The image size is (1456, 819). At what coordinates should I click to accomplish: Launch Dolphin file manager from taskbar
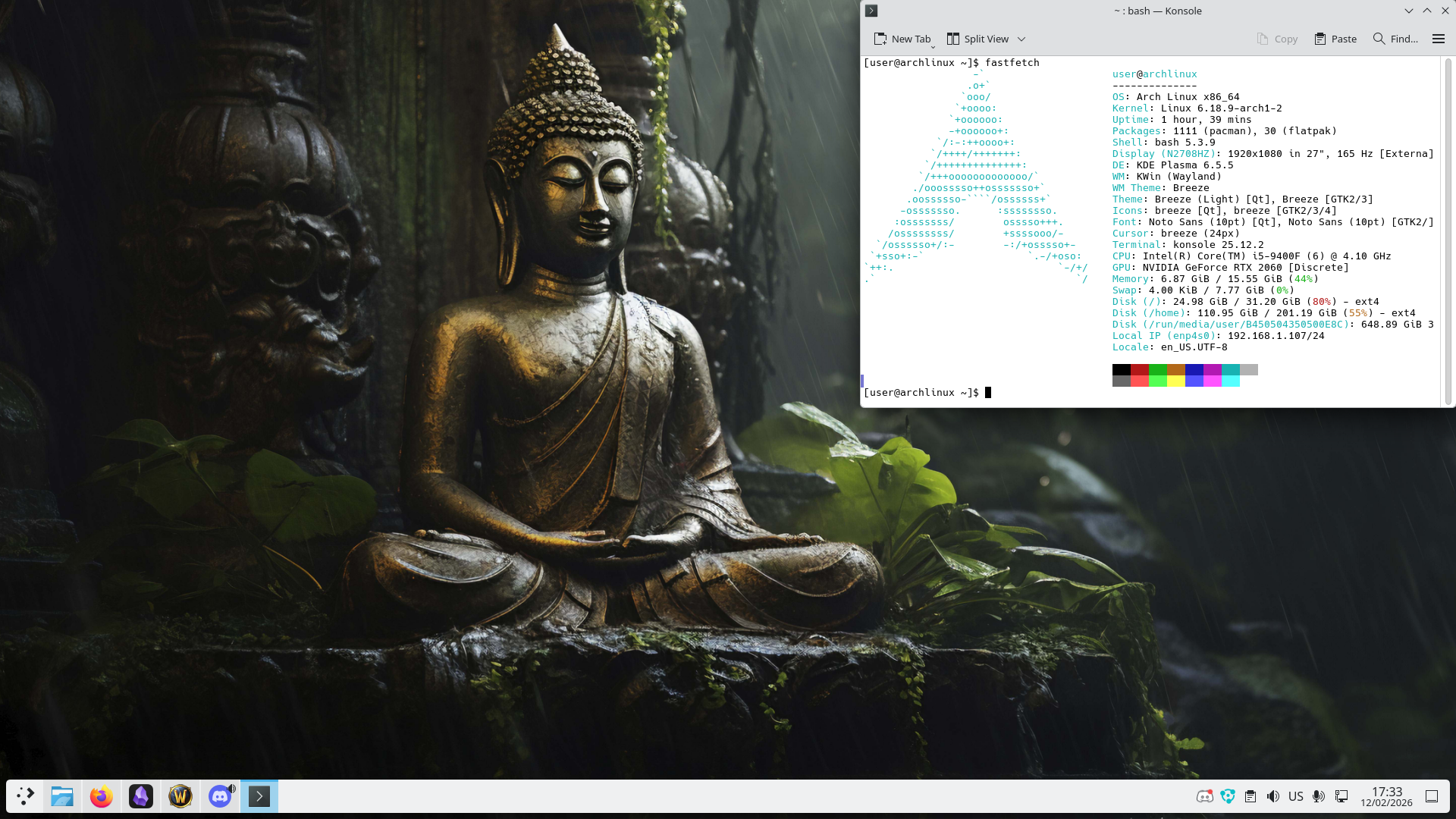point(62,796)
